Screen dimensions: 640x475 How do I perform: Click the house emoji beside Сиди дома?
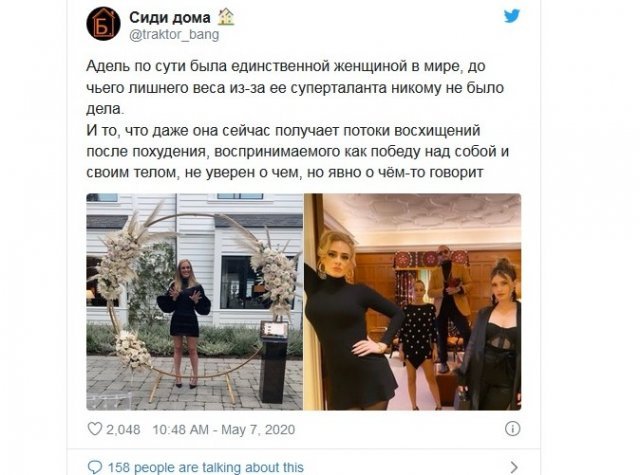pyautogui.click(x=226, y=17)
